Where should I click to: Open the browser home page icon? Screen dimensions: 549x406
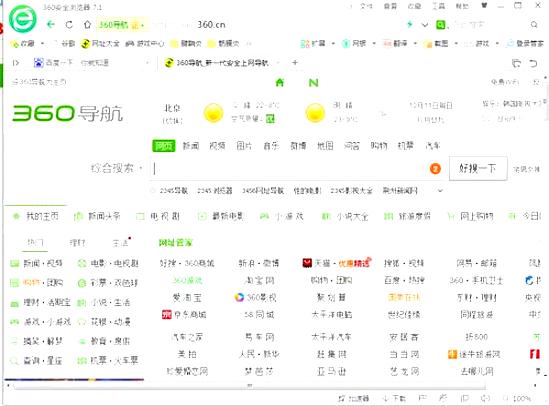tap(87, 24)
